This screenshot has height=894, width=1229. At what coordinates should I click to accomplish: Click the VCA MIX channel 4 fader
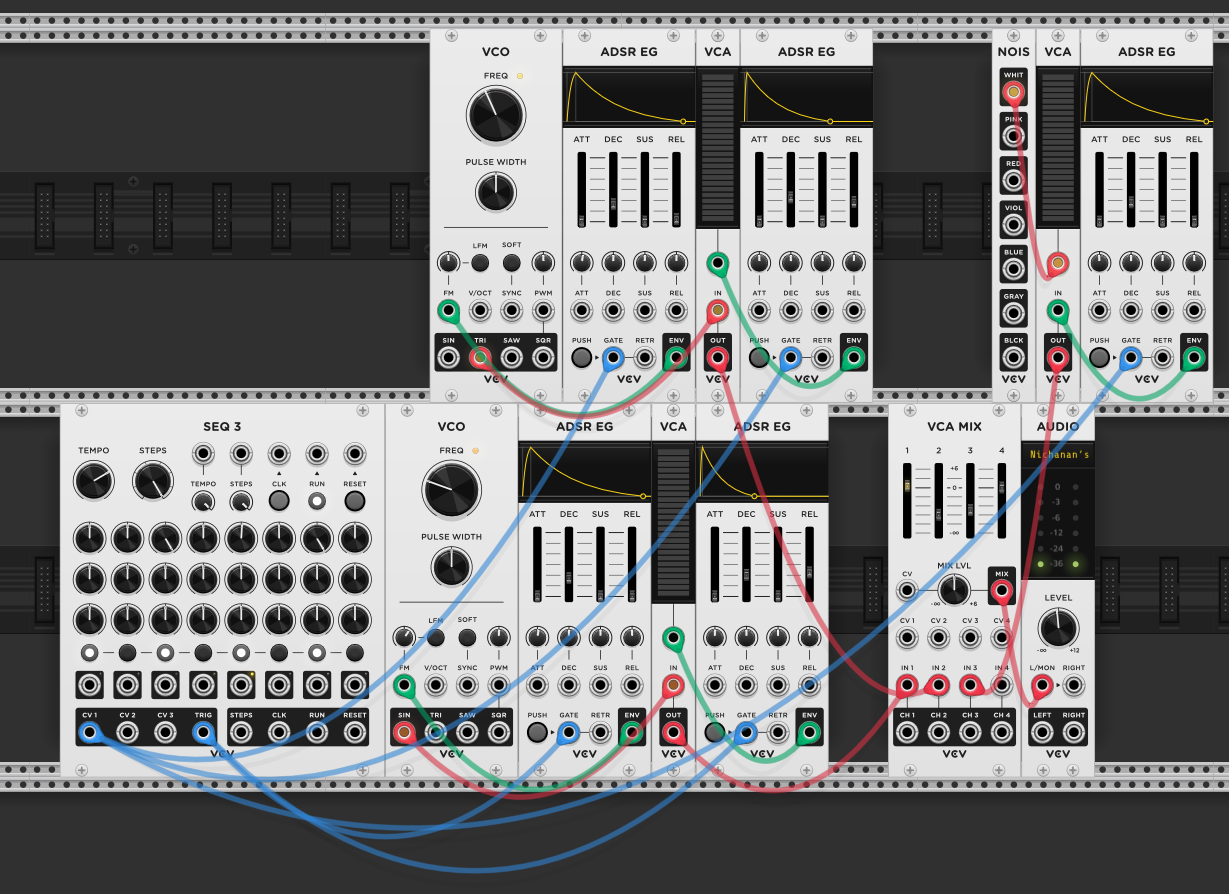pos(1001,499)
